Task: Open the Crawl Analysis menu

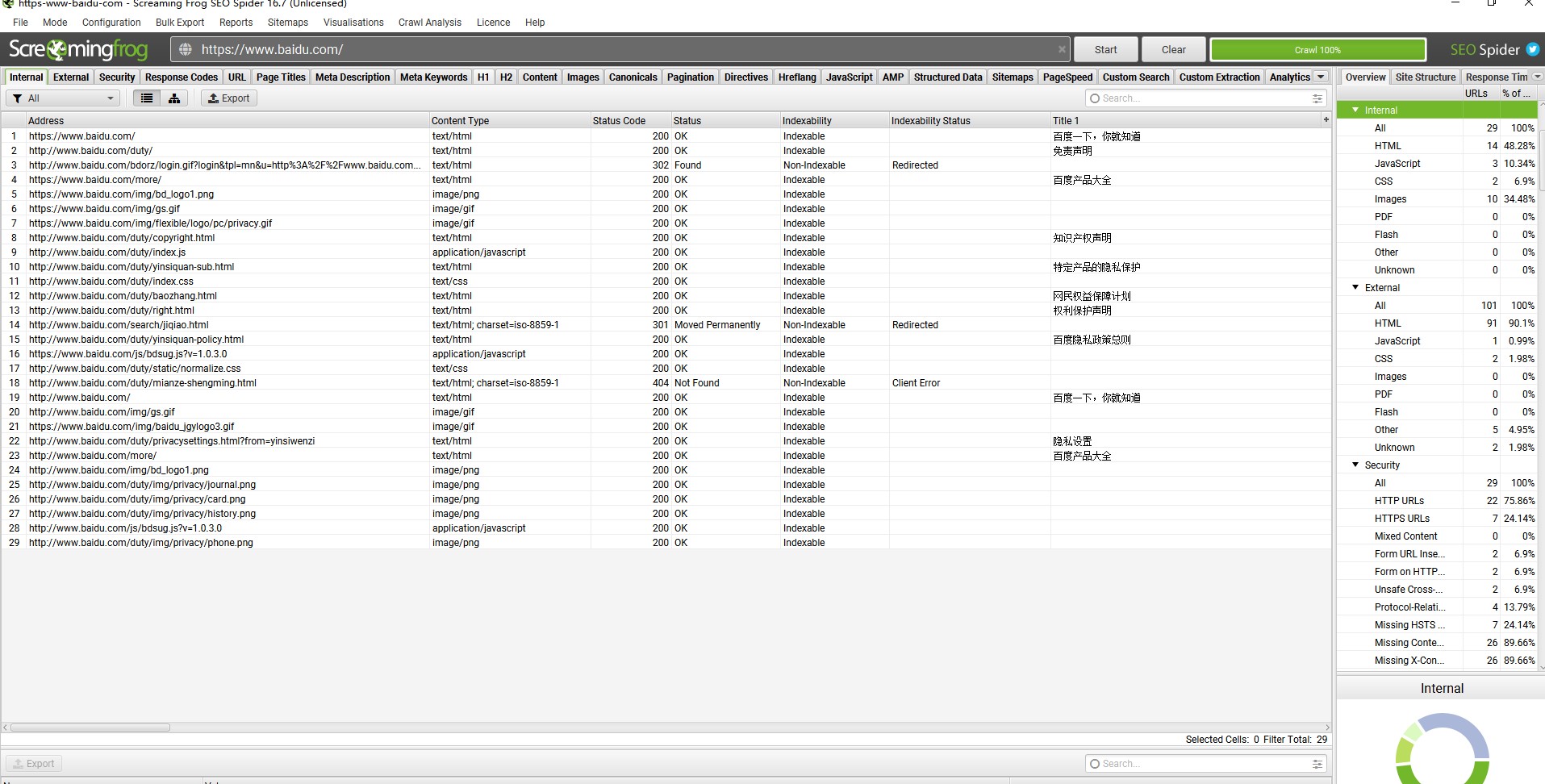Action: [x=430, y=23]
